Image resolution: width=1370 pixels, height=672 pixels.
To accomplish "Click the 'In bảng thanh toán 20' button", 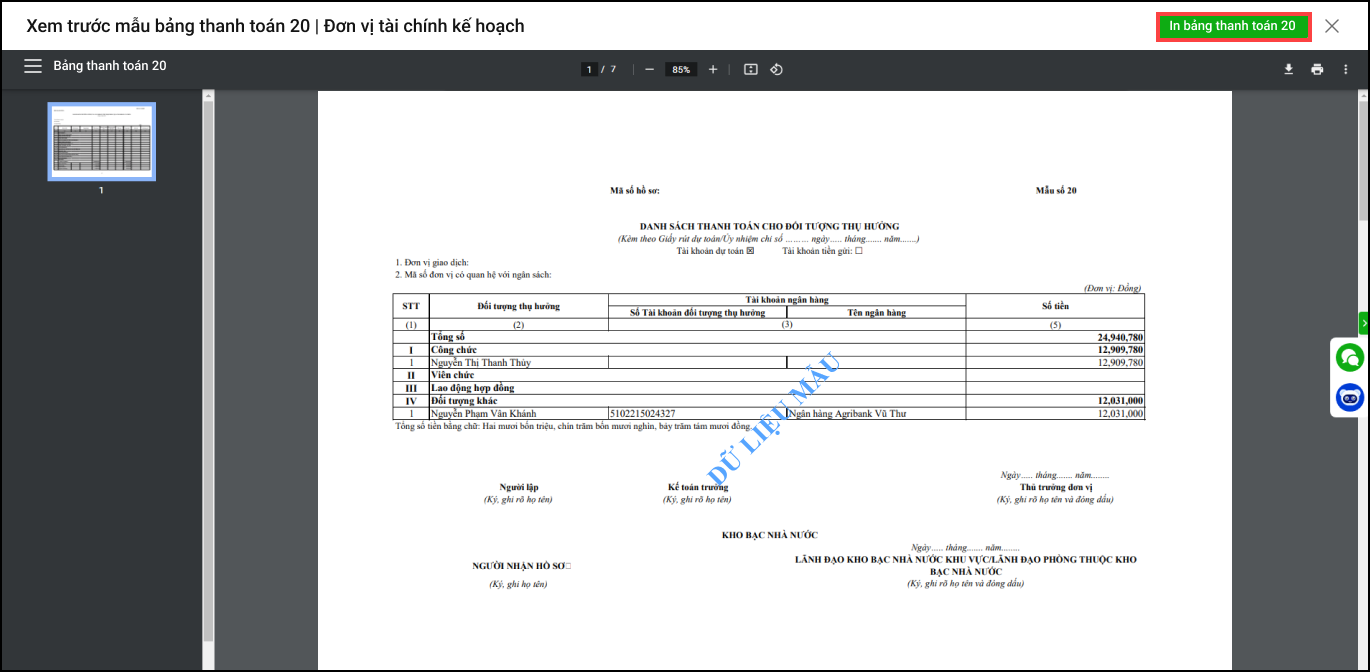I will [x=1232, y=26].
